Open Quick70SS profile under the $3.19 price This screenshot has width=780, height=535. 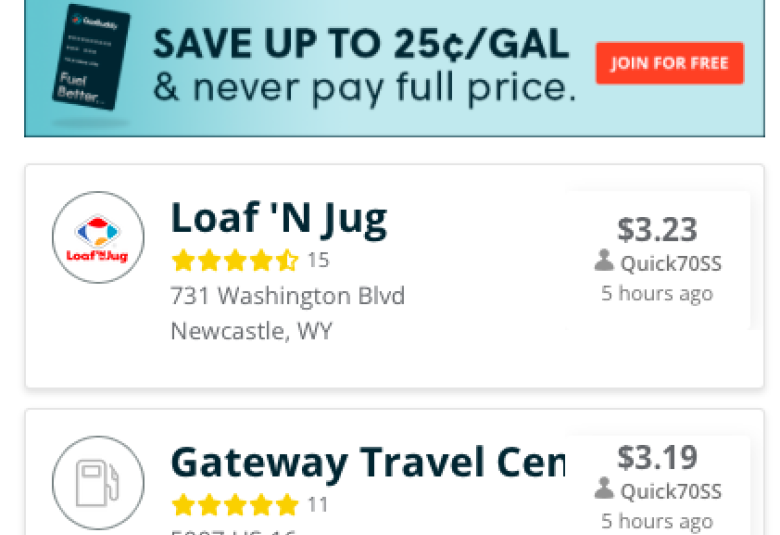(x=671, y=491)
